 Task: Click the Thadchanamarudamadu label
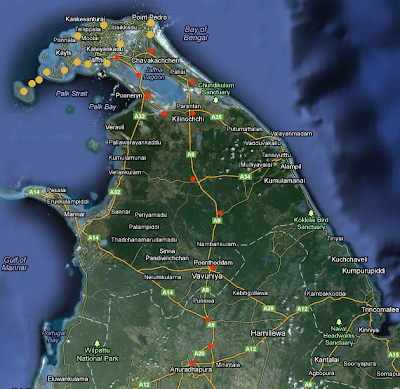click(144, 240)
